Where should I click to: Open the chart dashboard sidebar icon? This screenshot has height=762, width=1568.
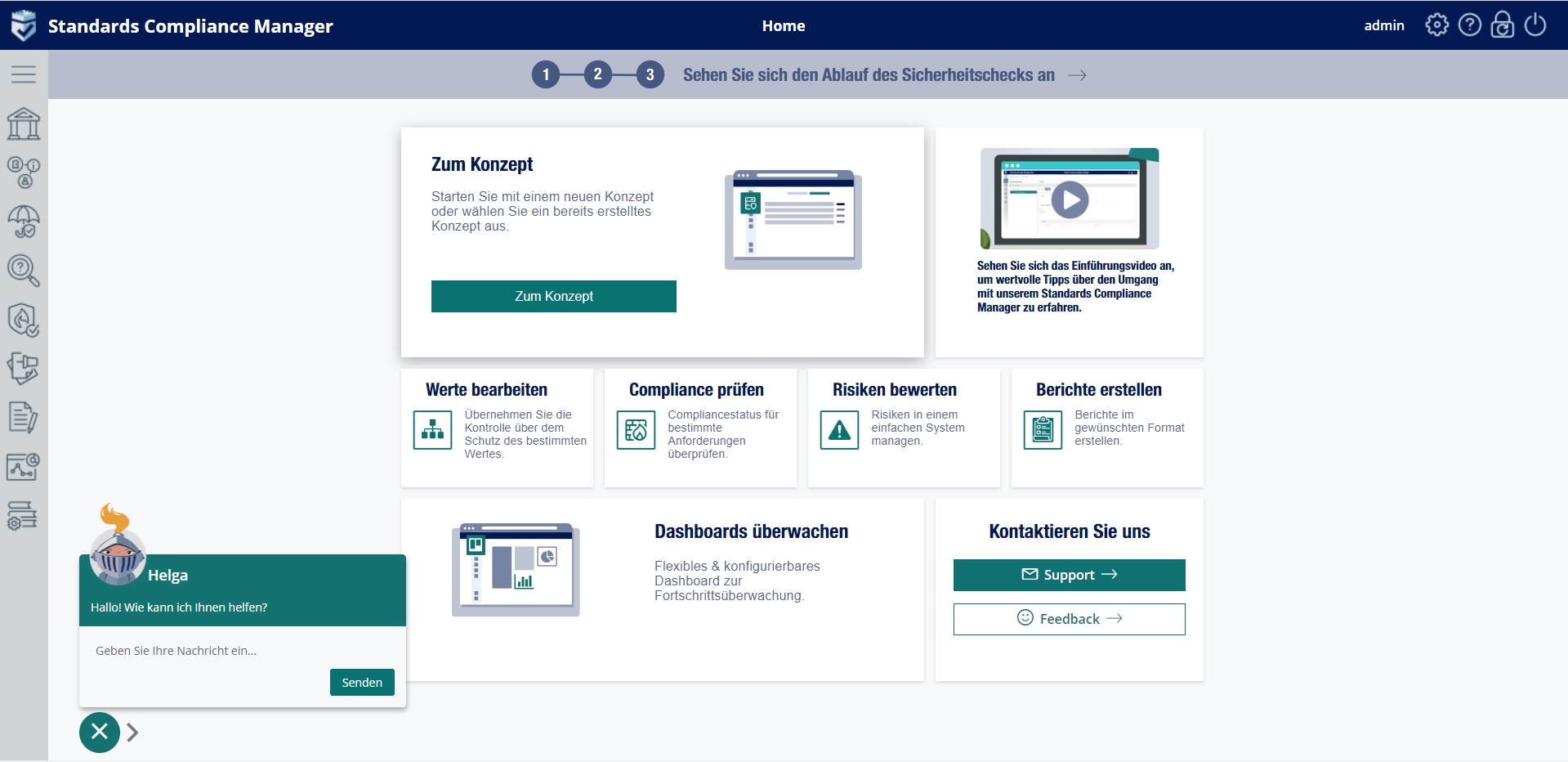(24, 467)
